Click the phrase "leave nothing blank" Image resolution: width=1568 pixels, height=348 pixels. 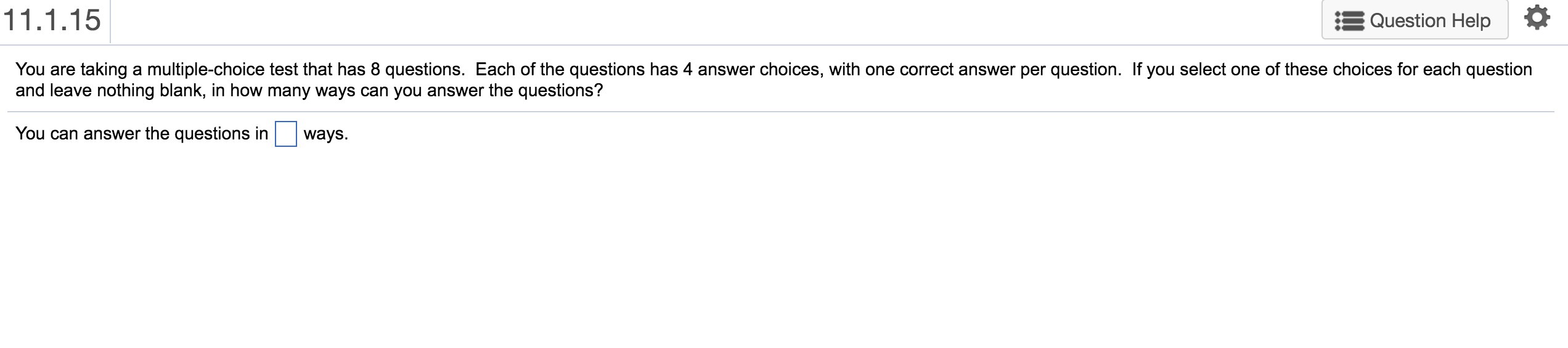[126, 91]
